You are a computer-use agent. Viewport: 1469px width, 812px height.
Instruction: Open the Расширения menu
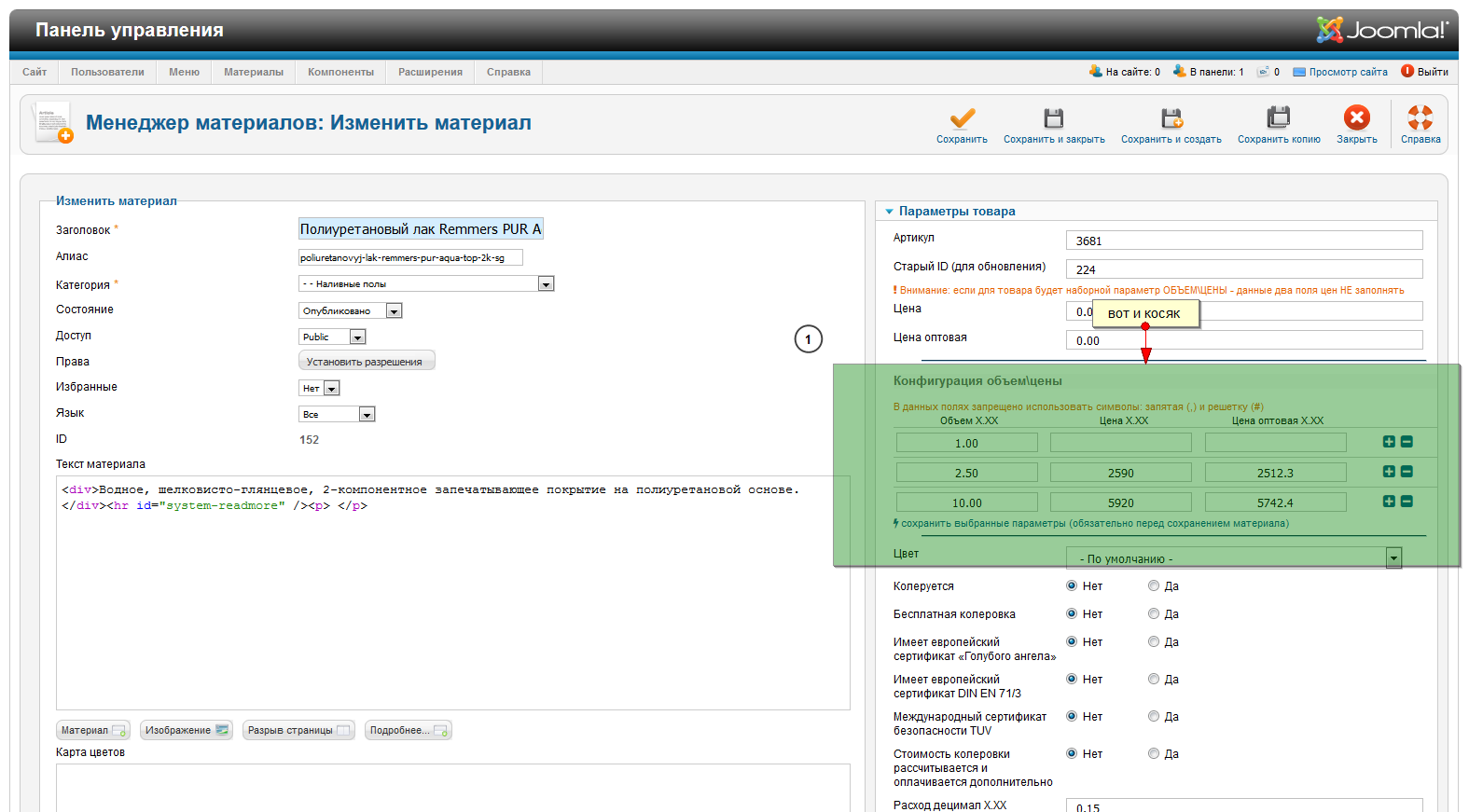tap(430, 72)
